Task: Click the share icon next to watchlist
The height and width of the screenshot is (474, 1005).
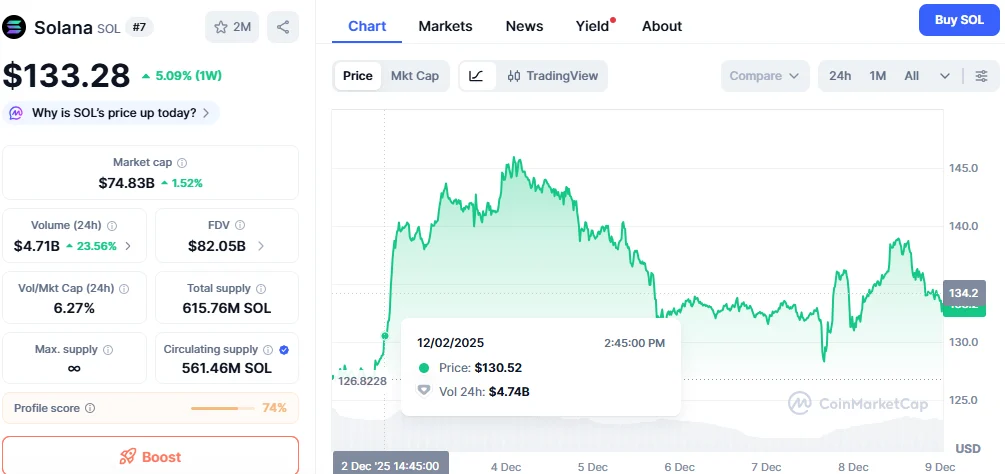Action: (x=284, y=27)
